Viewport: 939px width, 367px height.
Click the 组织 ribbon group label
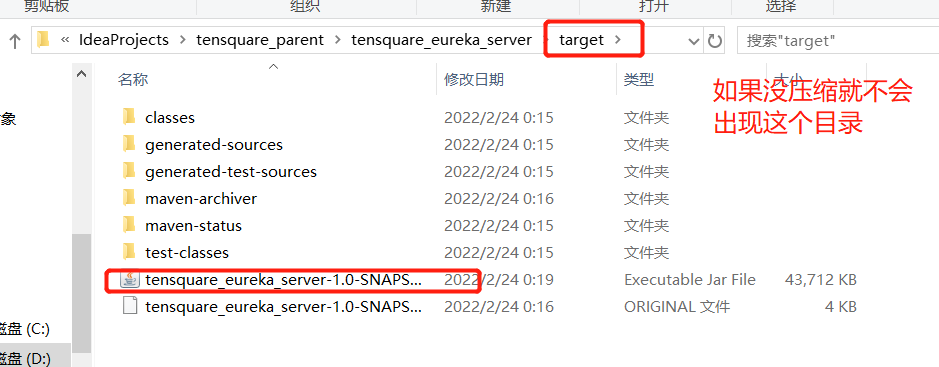[x=305, y=6]
